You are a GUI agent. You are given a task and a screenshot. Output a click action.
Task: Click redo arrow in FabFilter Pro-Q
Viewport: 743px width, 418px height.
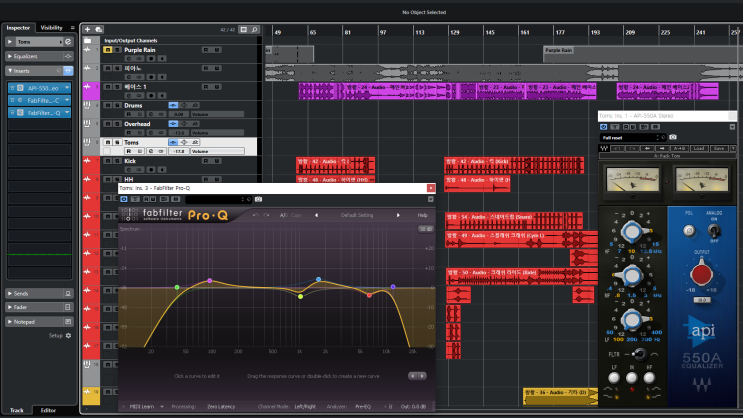coord(266,215)
